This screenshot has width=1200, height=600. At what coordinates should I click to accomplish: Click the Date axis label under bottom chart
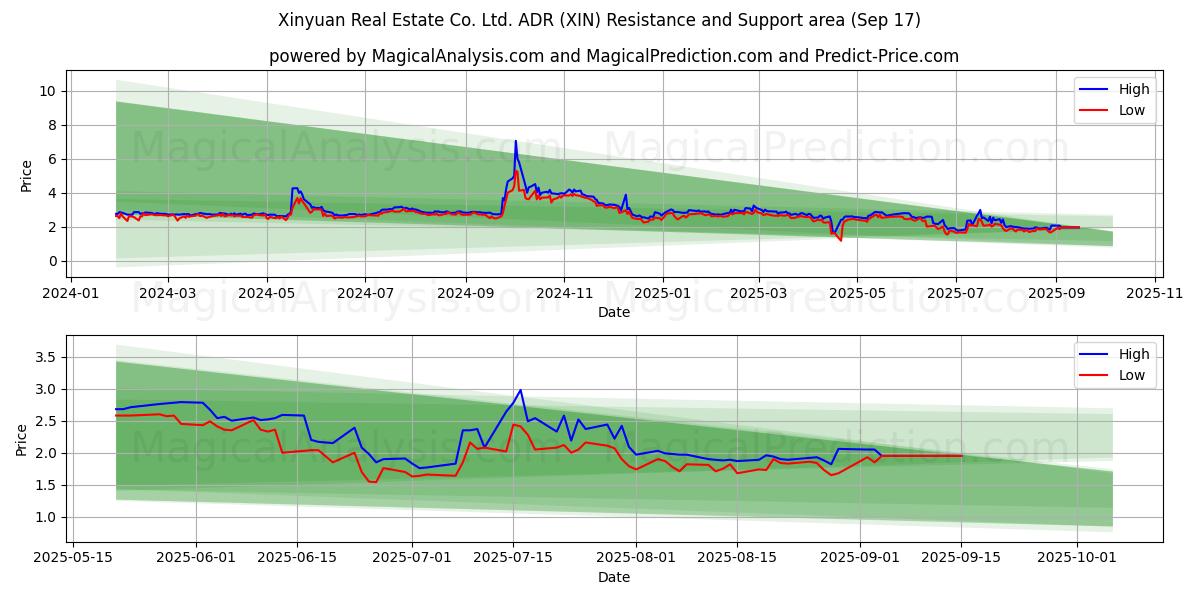613,577
